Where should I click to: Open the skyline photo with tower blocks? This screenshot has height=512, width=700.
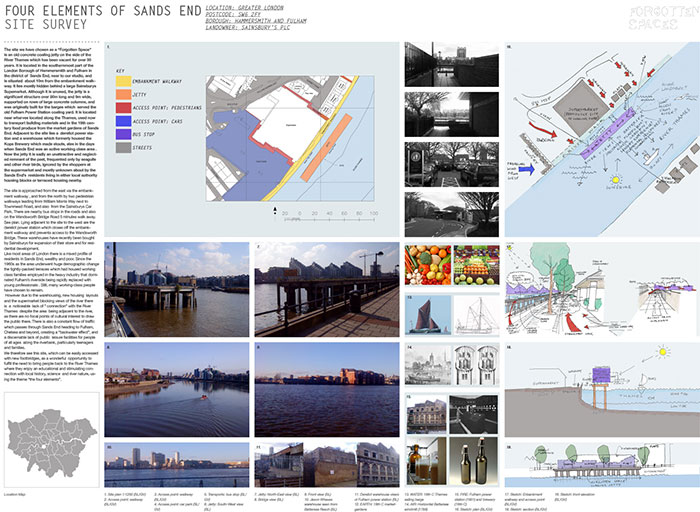(x=177, y=465)
